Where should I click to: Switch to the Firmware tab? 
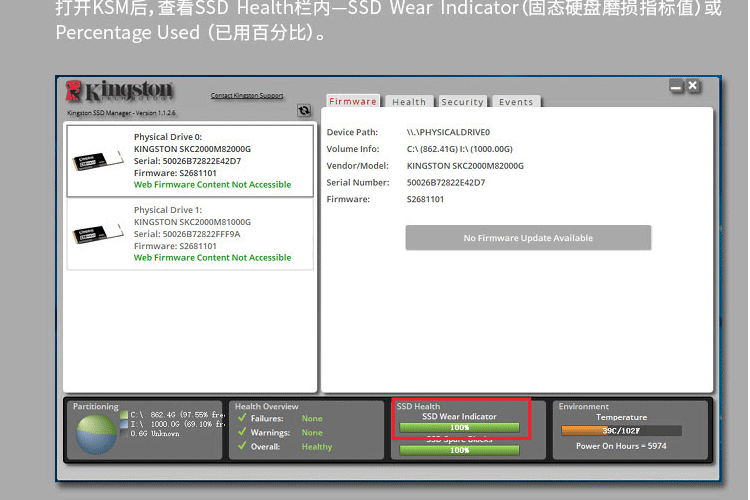353,101
